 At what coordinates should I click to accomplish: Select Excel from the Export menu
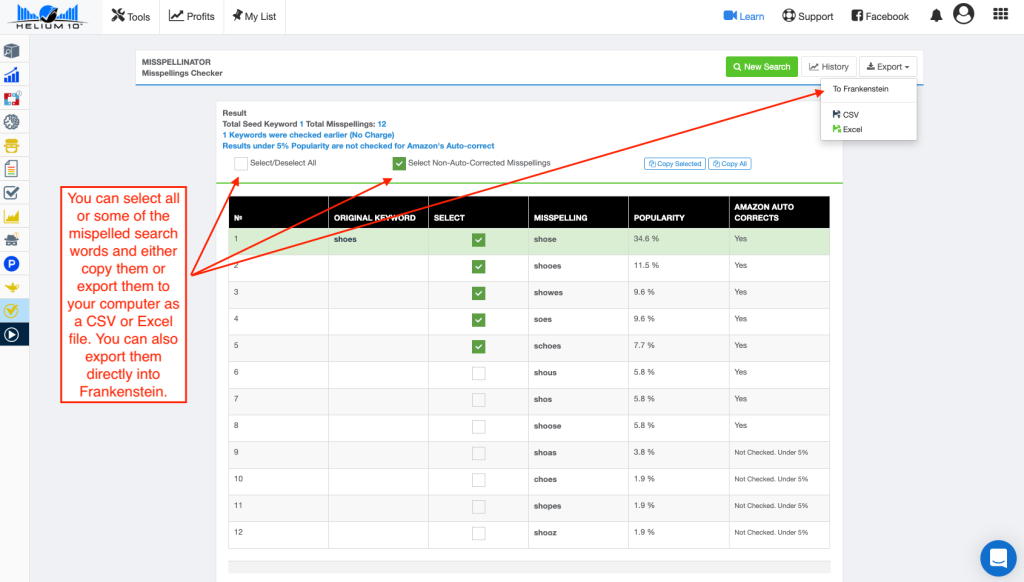(851, 129)
